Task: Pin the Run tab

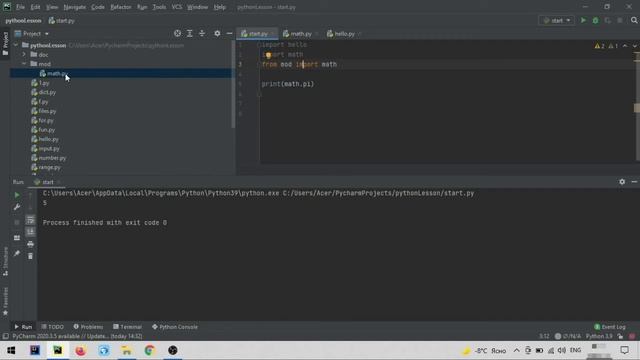Action: (x=17, y=253)
